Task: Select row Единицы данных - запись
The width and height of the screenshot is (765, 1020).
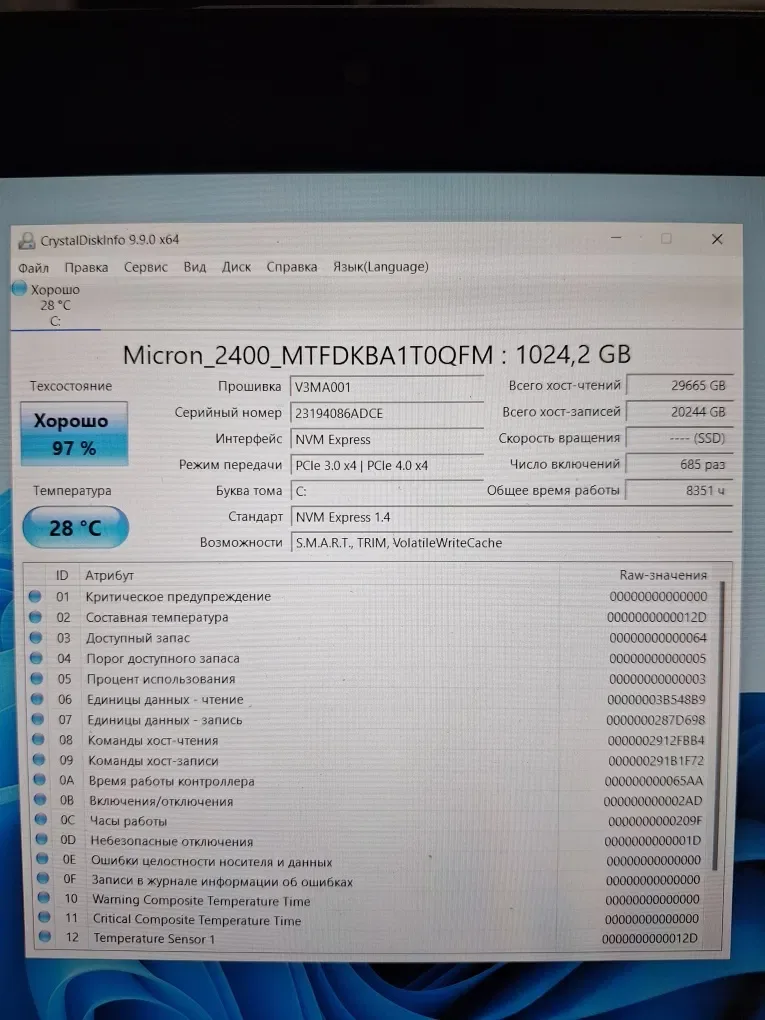Action: point(369,720)
